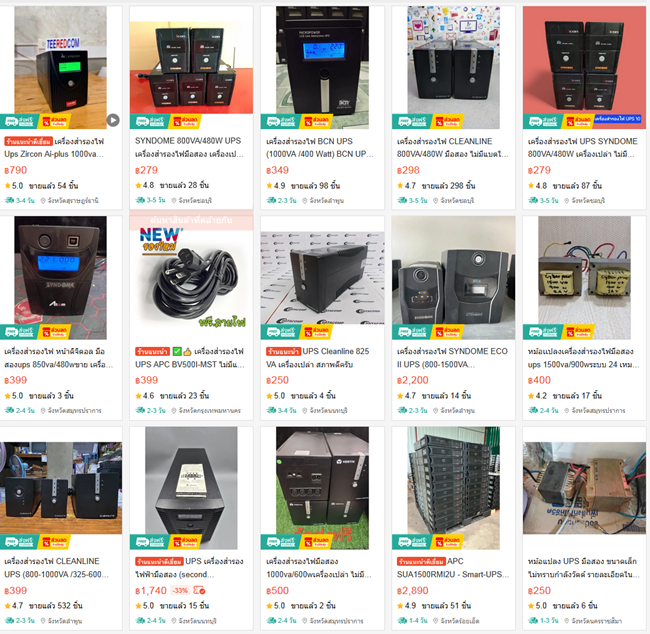Click star rating icon on APC SUA1500RMI2U listing
This screenshot has height=634, width=650.
tap(400, 606)
